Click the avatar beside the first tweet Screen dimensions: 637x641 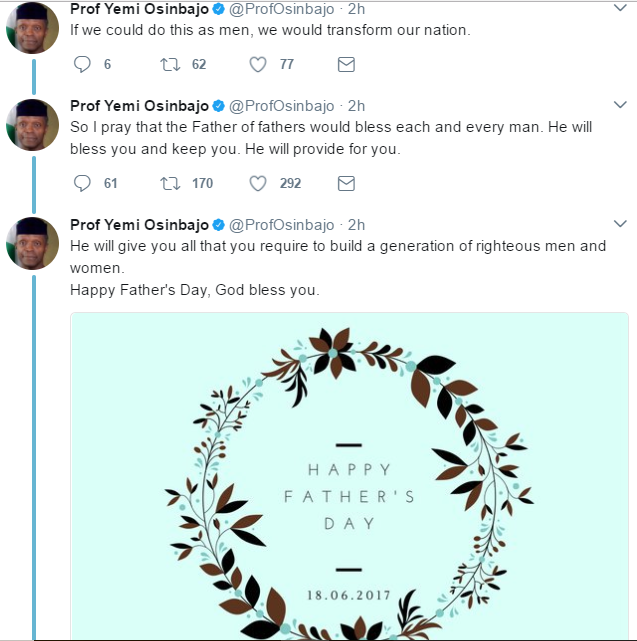pos(33,22)
